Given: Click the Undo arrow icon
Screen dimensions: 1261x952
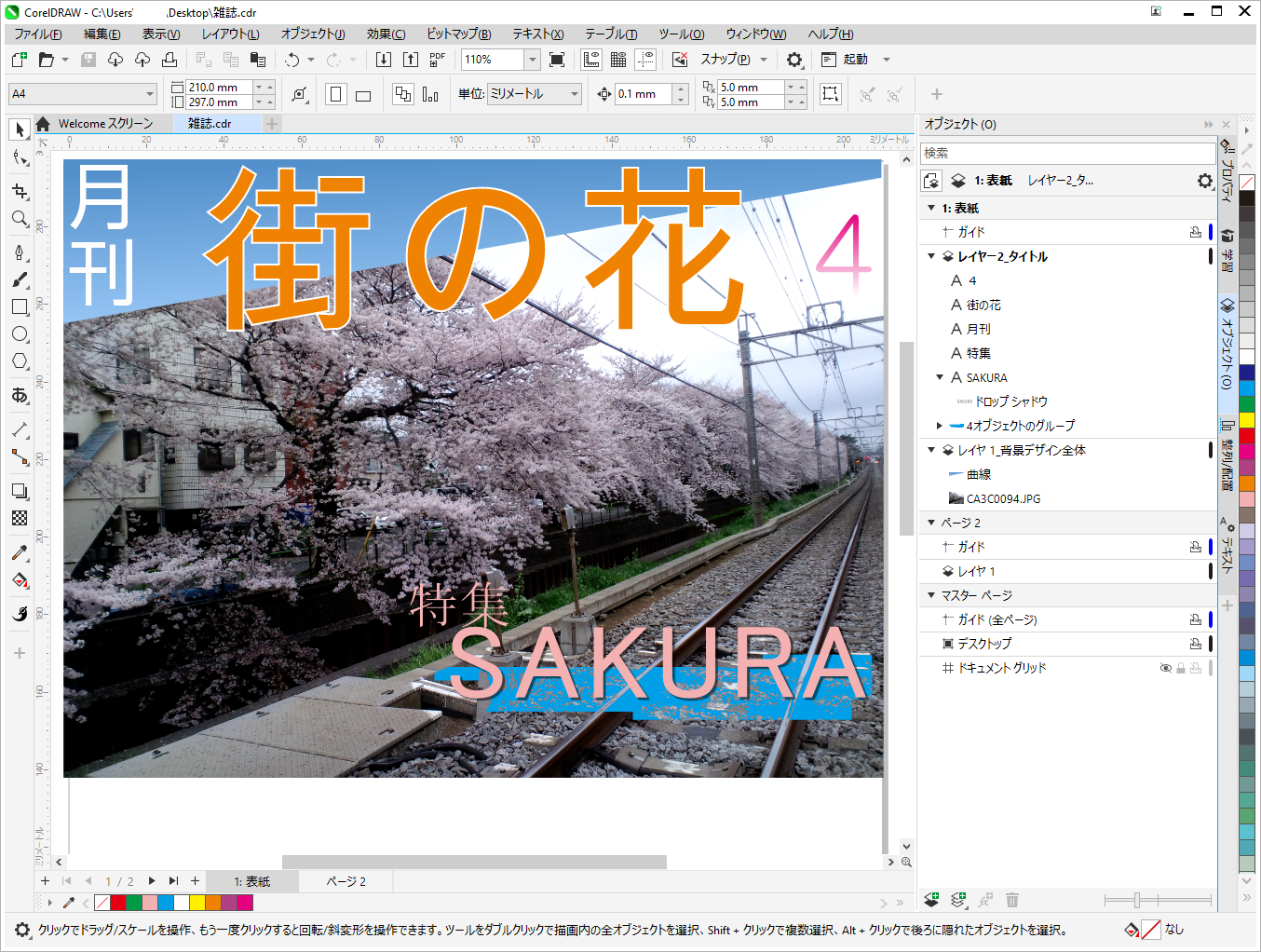Looking at the screenshot, I should pos(292,60).
